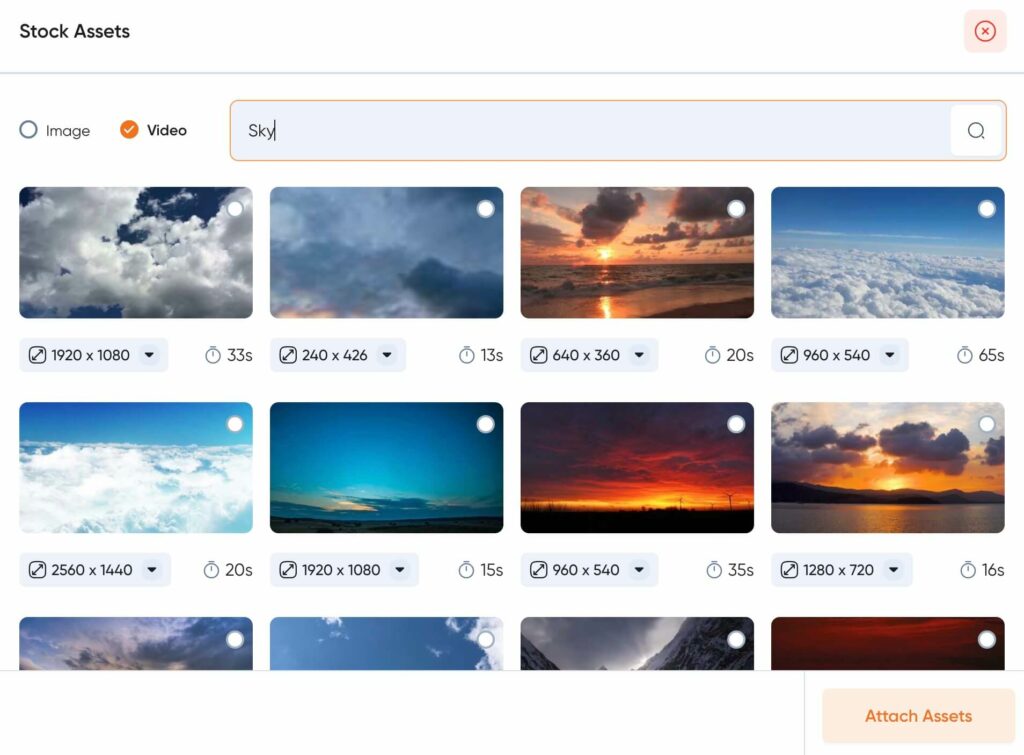This screenshot has width=1024, height=755.
Task: Select the Video radio option
Action: [129, 130]
